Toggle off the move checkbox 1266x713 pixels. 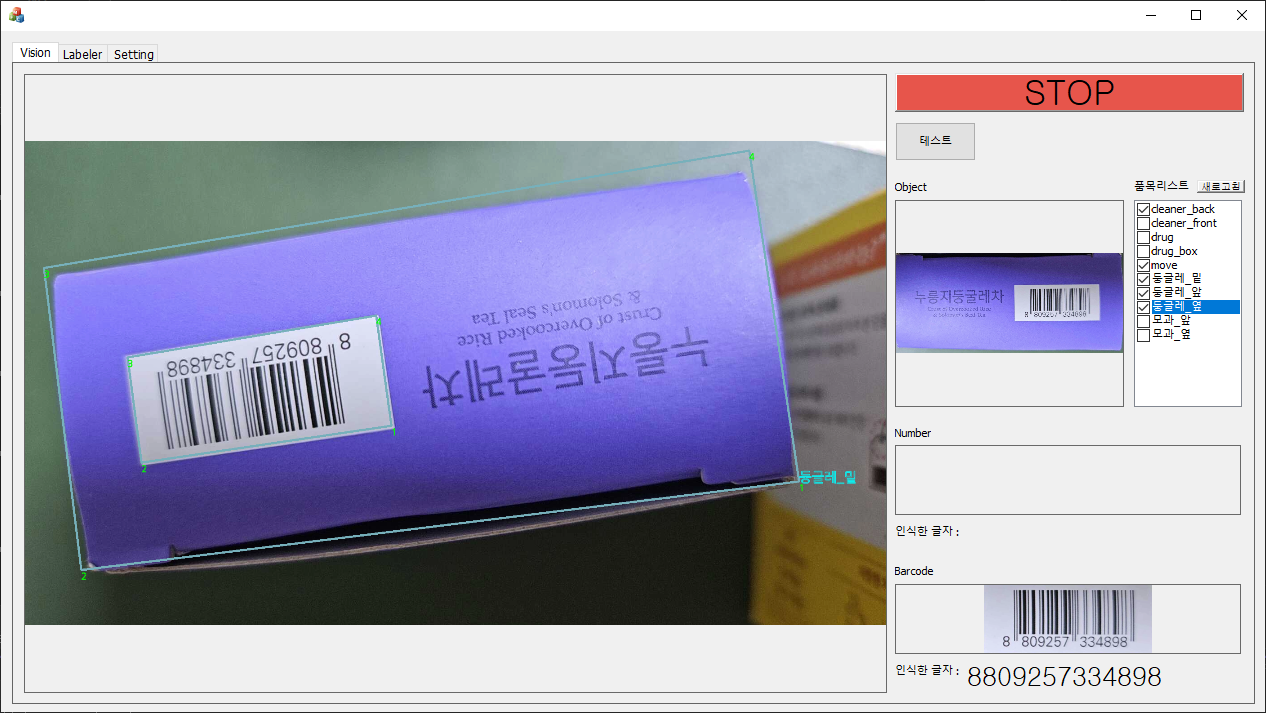point(1143,265)
